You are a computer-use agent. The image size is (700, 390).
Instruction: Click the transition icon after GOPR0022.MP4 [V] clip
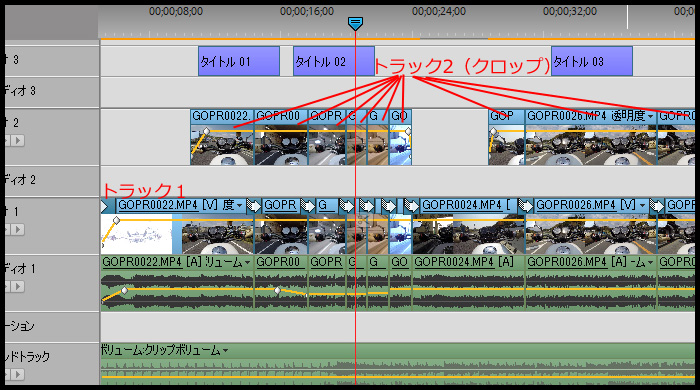254,206
